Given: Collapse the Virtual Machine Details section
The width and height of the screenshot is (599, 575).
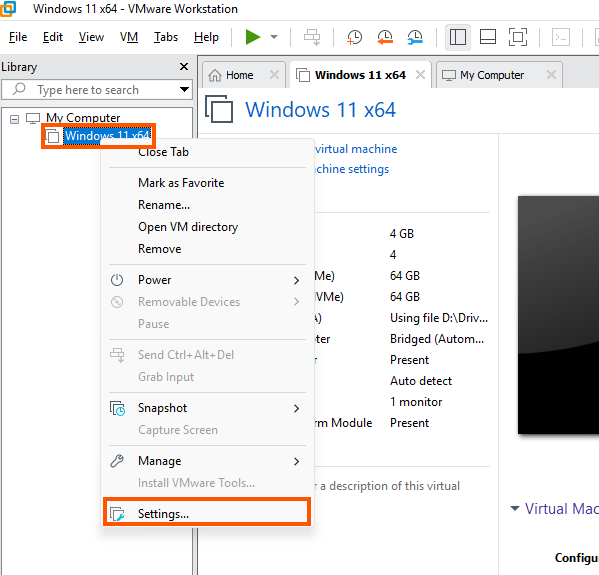Looking at the screenshot, I should coord(515,509).
